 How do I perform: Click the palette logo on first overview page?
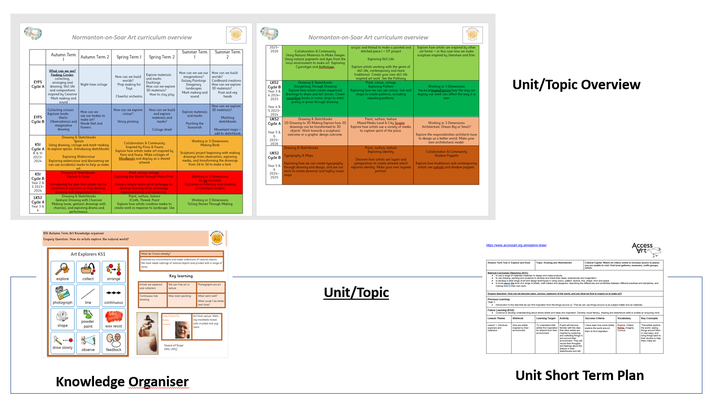(x=33, y=33)
